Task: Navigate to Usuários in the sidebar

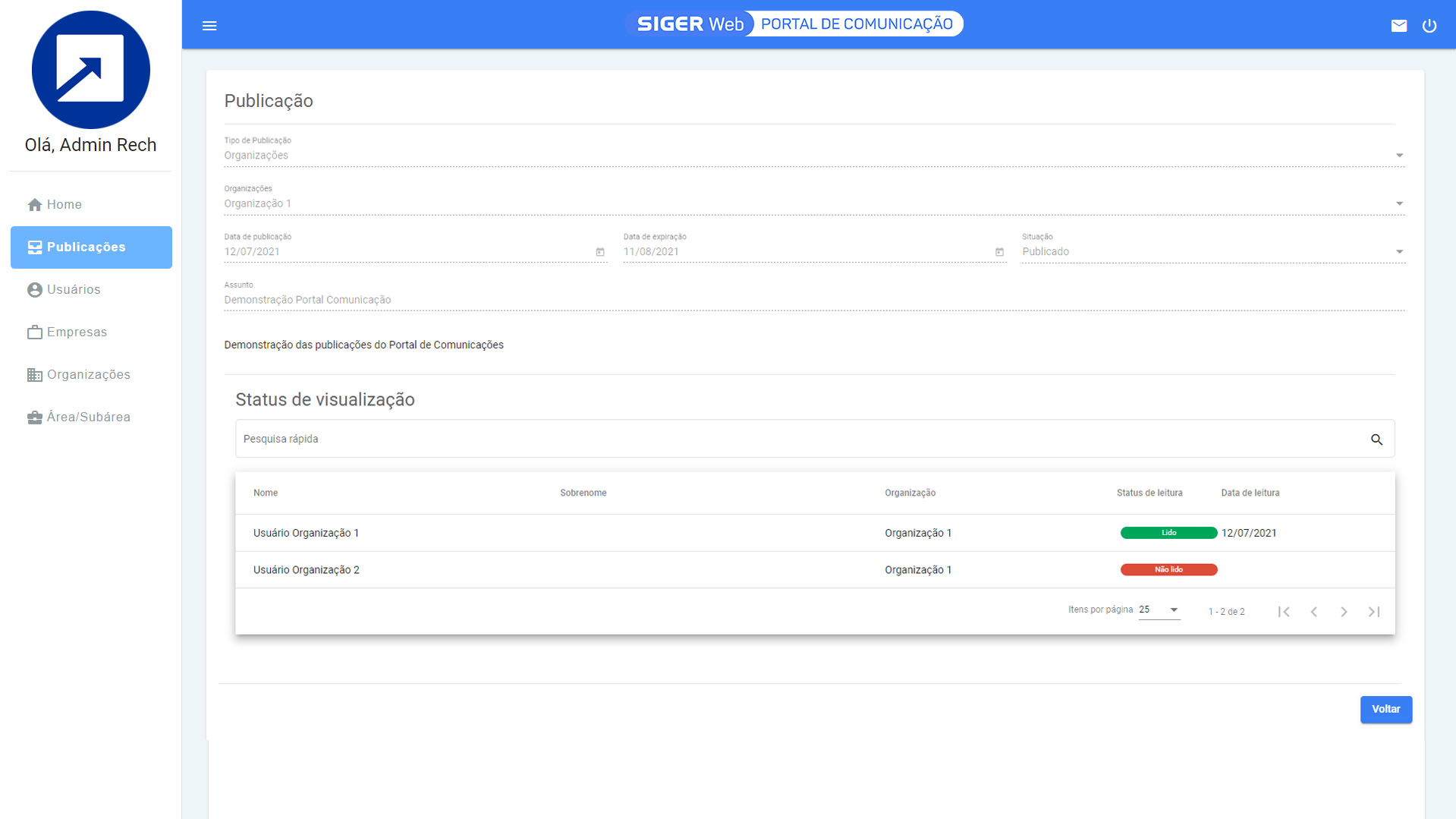Action: 74,290
